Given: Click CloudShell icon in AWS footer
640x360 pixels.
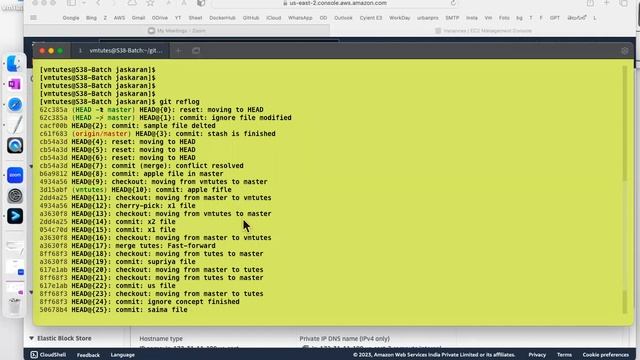Looking at the screenshot, I should pos(34,355).
